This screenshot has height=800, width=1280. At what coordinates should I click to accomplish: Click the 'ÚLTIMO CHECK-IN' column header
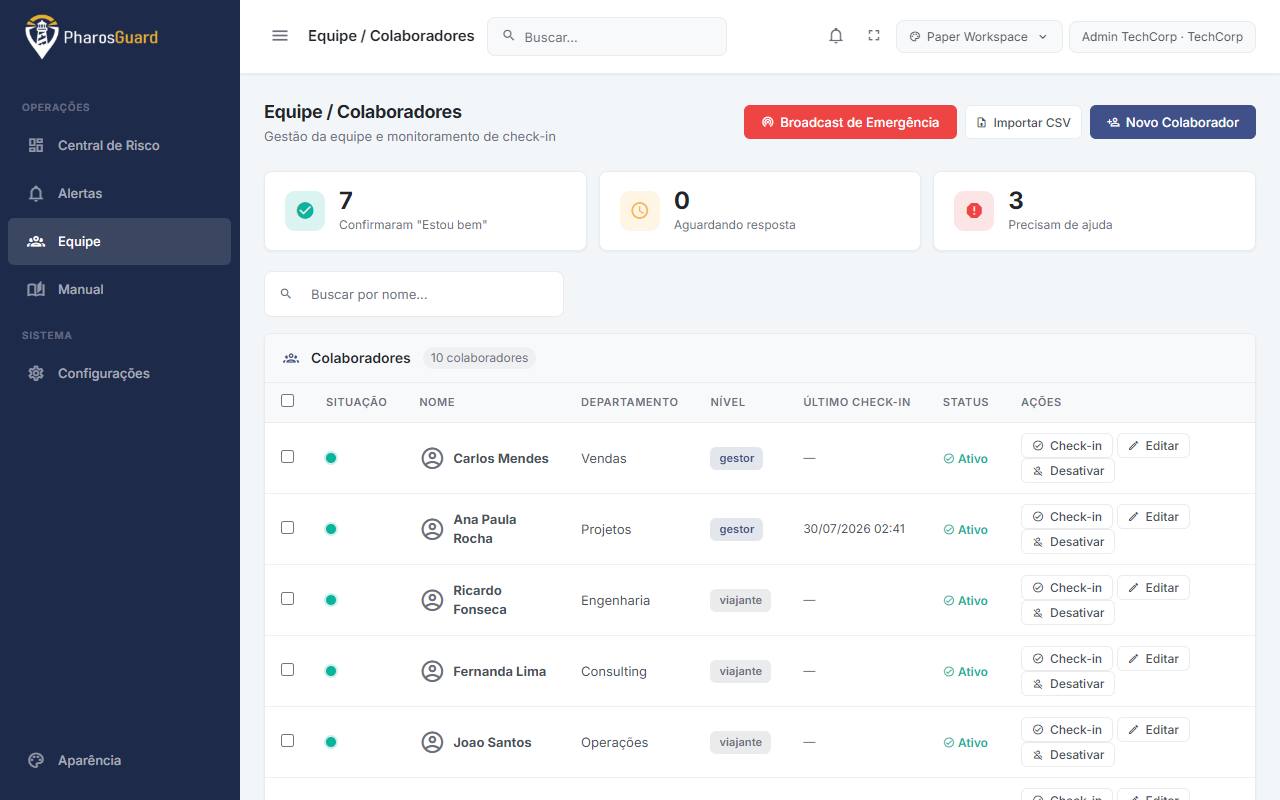857,402
